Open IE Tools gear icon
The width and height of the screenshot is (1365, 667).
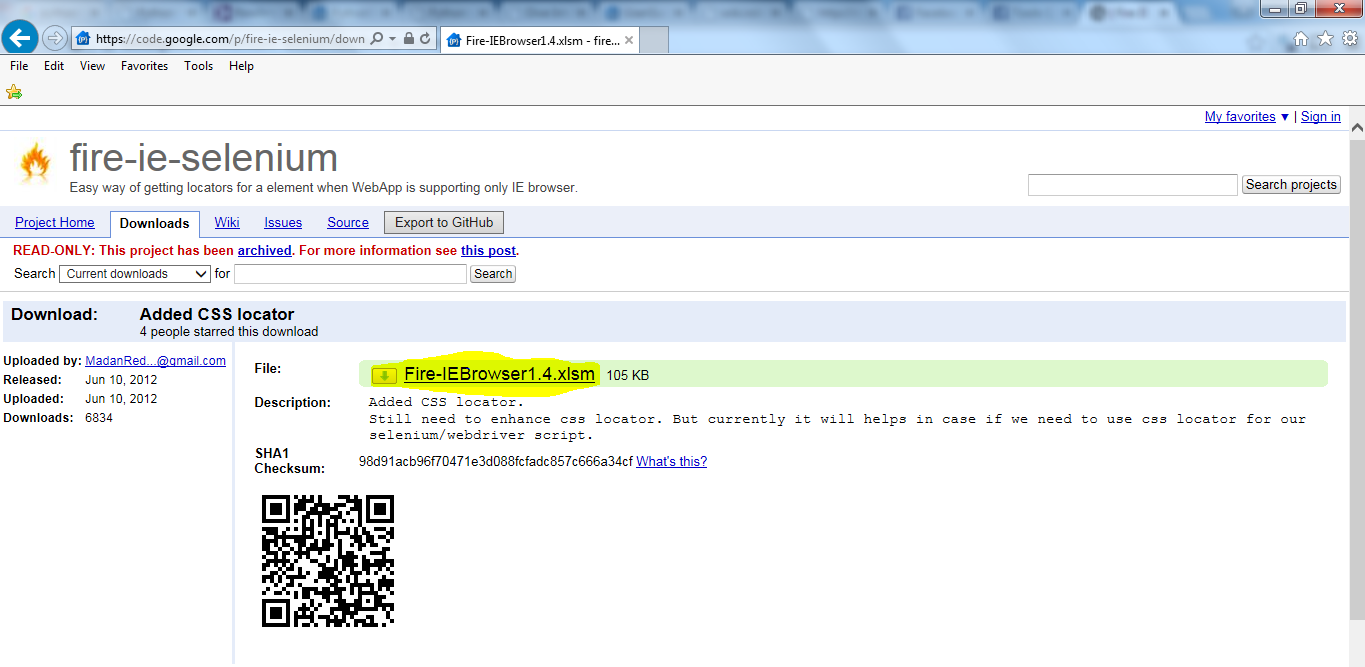[x=1349, y=39]
